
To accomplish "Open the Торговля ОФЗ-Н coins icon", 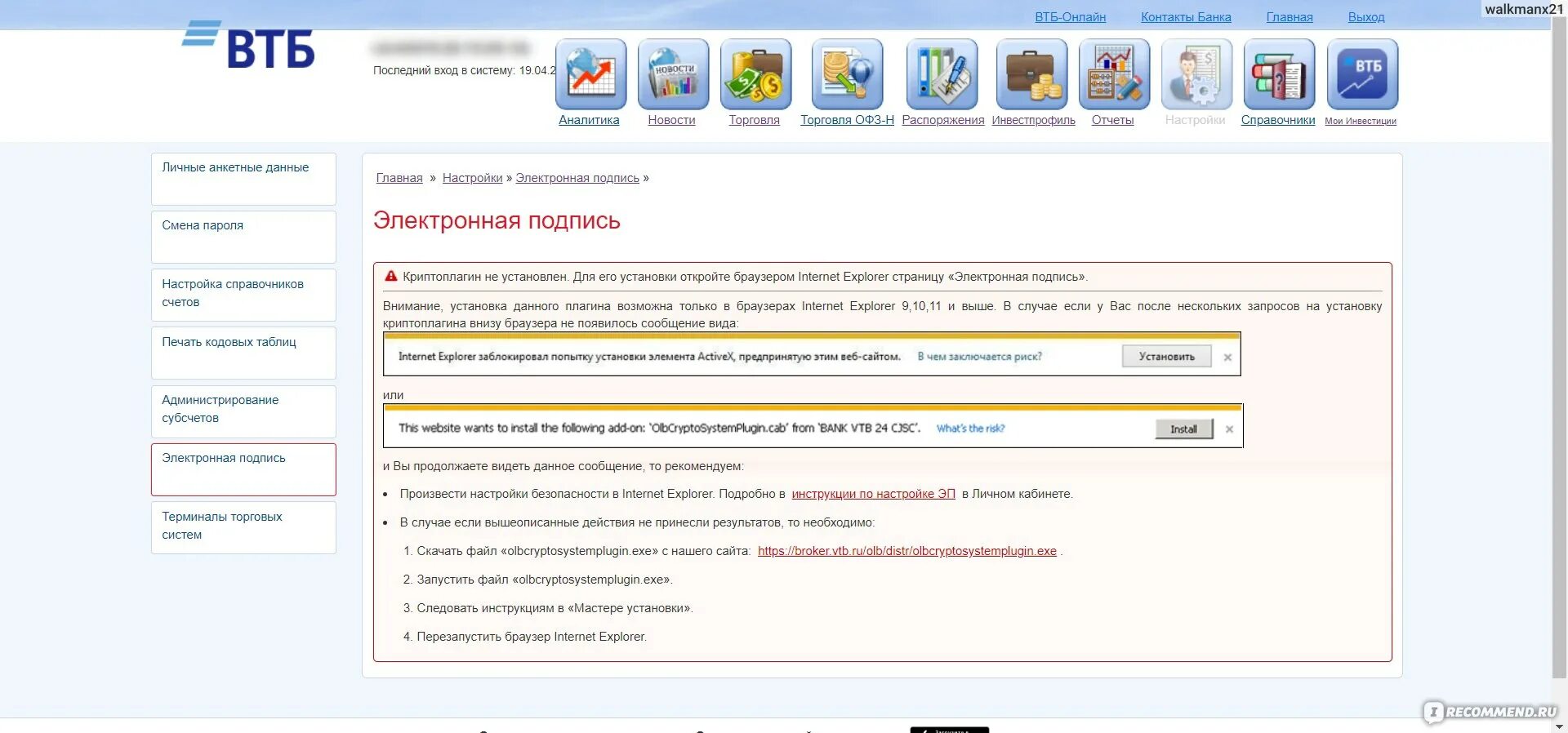I will [x=847, y=74].
